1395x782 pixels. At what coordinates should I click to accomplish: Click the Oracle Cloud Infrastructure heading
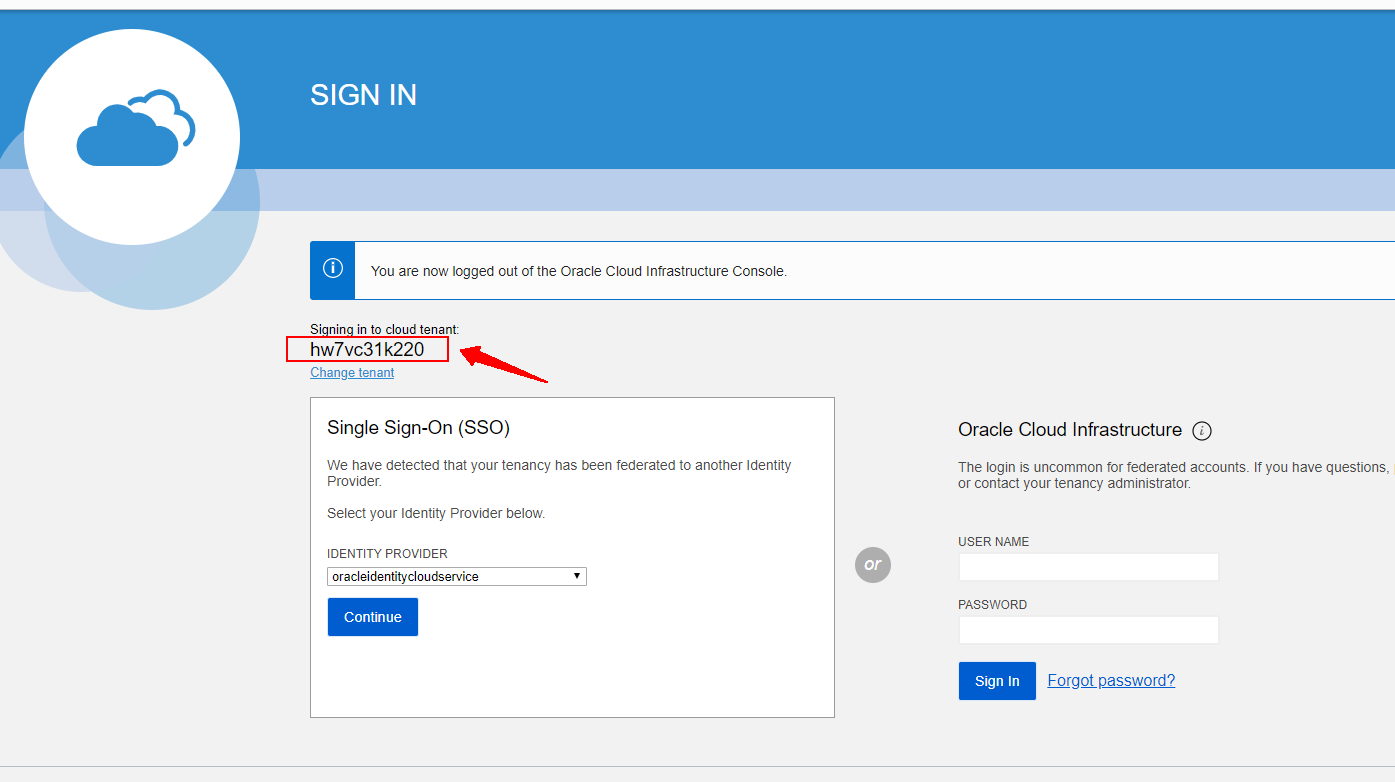pyautogui.click(x=1070, y=430)
